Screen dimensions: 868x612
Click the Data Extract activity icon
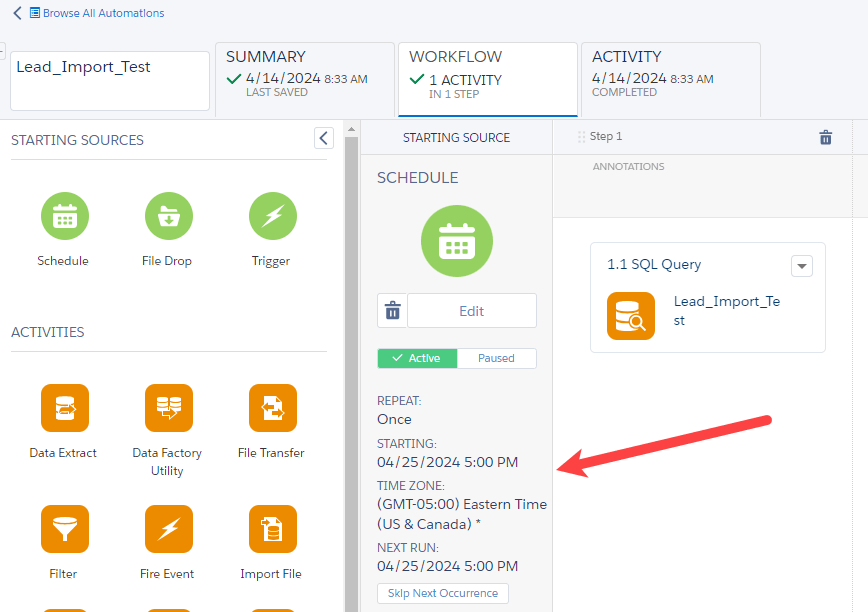[64, 408]
